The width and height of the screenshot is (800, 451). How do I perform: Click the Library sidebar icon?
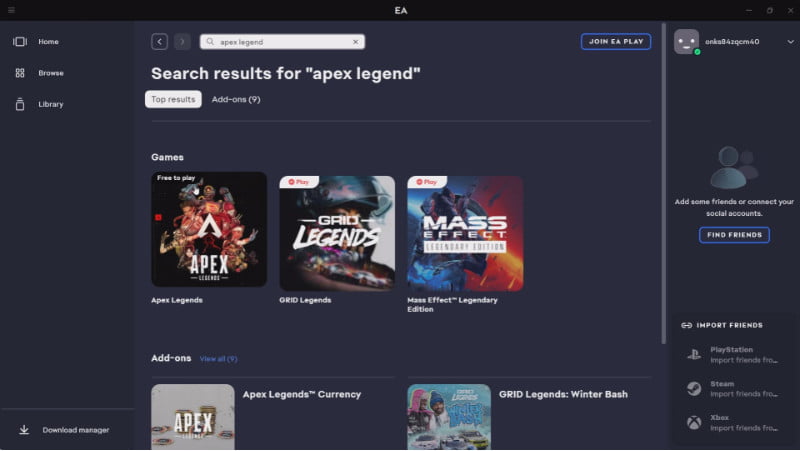tap(20, 104)
